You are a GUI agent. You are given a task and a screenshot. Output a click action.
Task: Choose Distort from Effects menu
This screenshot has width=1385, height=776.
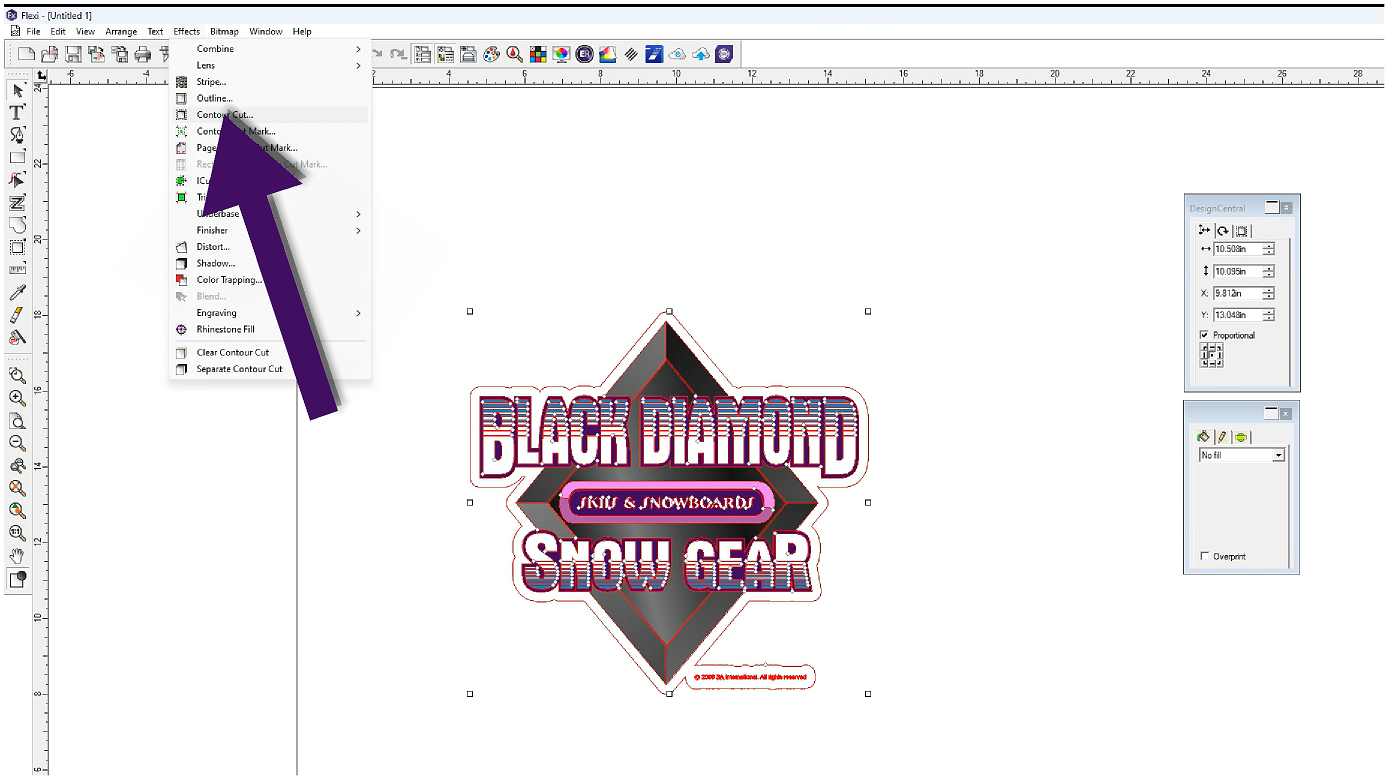tap(269, 247)
